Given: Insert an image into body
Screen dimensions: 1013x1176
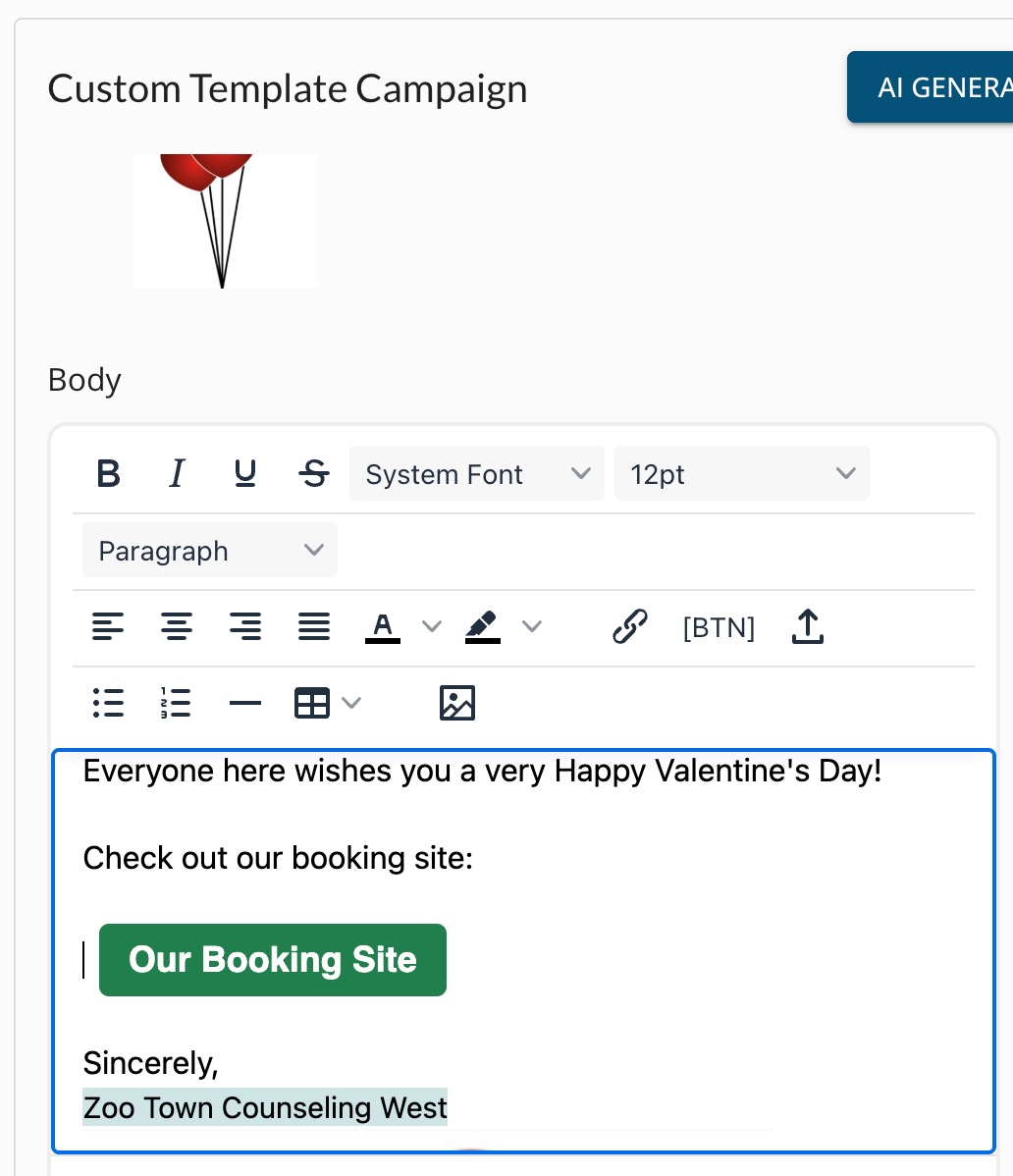Looking at the screenshot, I should click(x=457, y=704).
